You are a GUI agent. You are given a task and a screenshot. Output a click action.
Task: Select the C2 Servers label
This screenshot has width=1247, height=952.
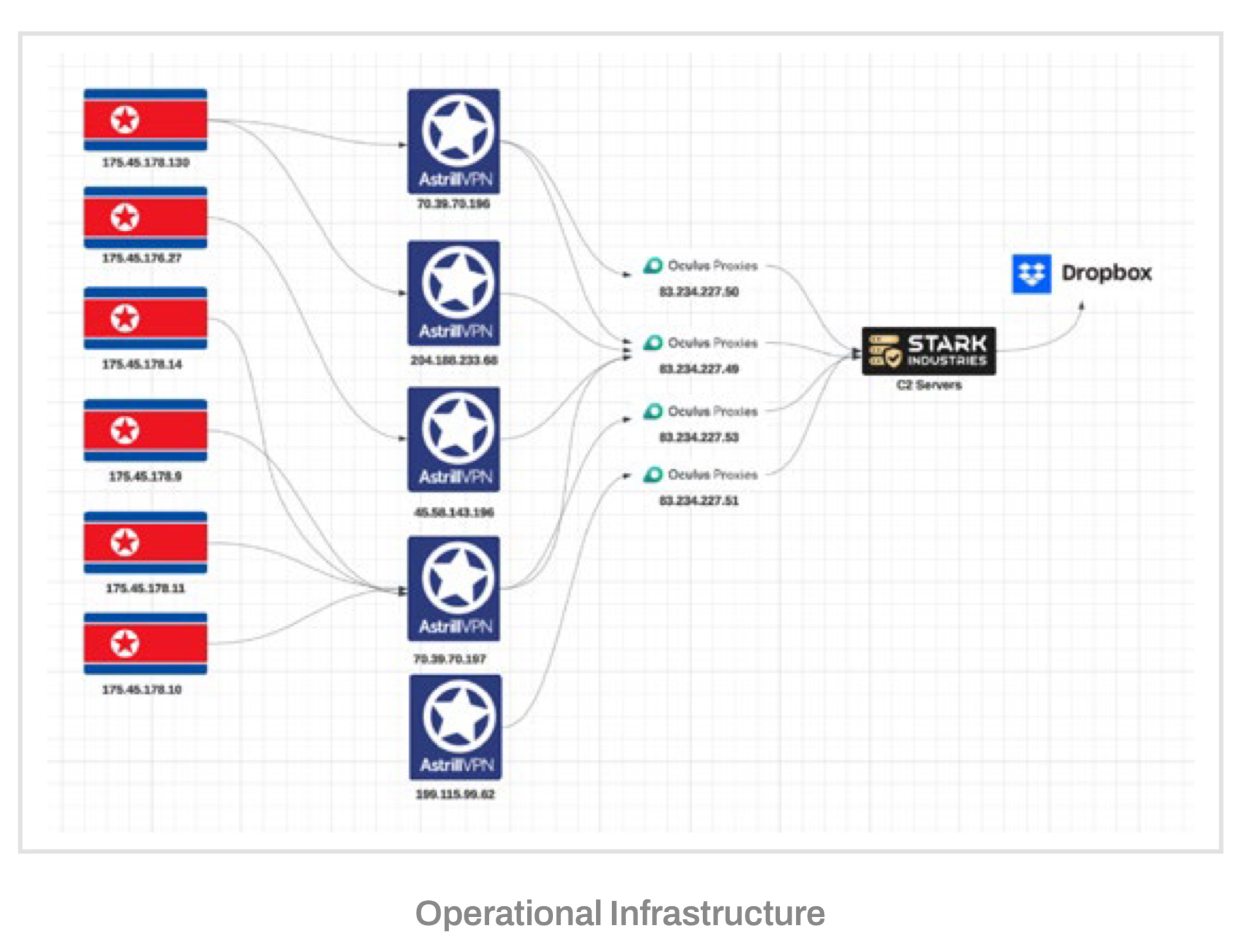[929, 385]
